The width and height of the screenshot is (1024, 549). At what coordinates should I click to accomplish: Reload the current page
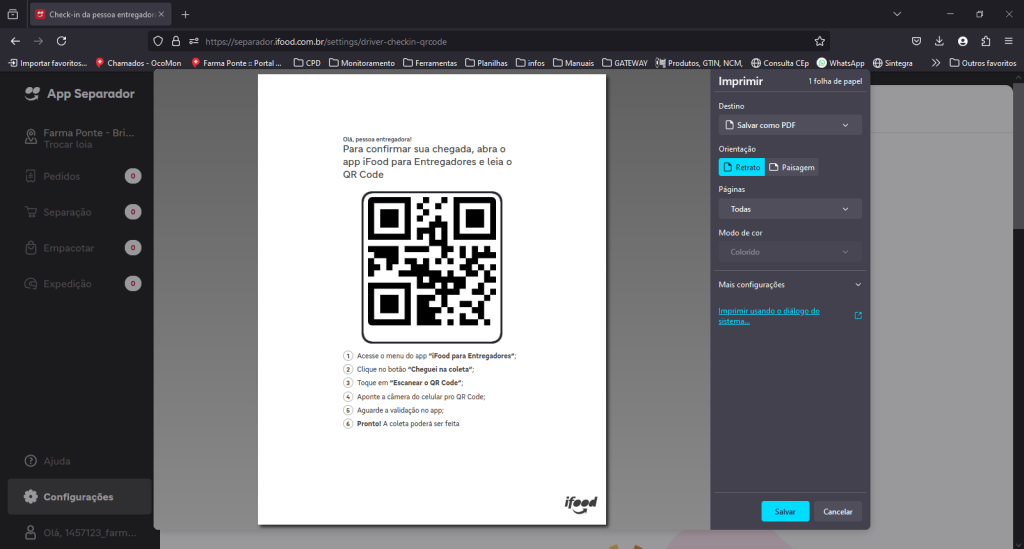pos(61,41)
